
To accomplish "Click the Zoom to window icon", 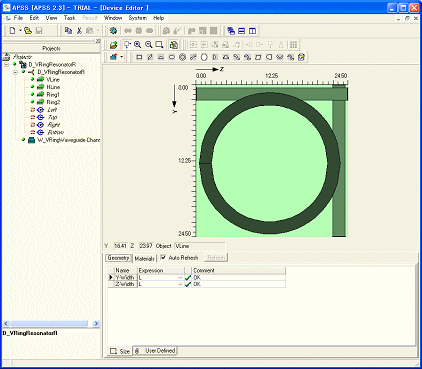I will (159, 45).
